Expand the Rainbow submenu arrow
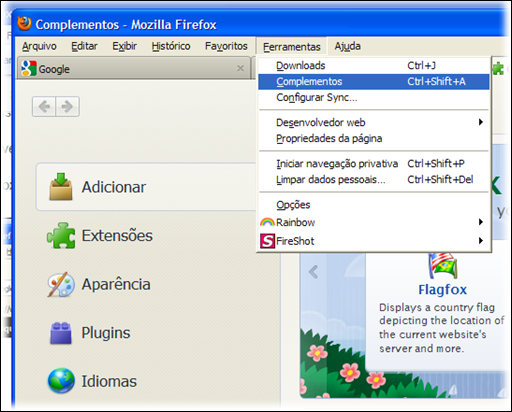 [x=481, y=222]
